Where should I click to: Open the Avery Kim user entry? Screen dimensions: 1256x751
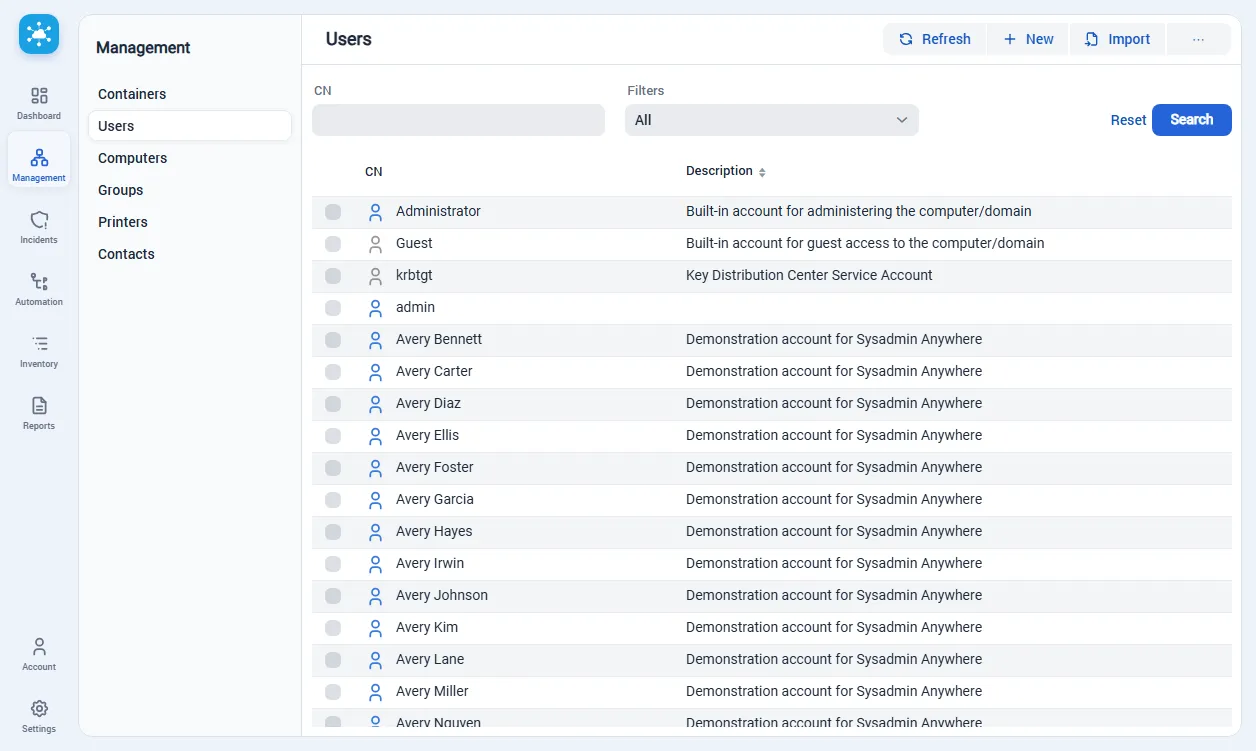(427, 627)
